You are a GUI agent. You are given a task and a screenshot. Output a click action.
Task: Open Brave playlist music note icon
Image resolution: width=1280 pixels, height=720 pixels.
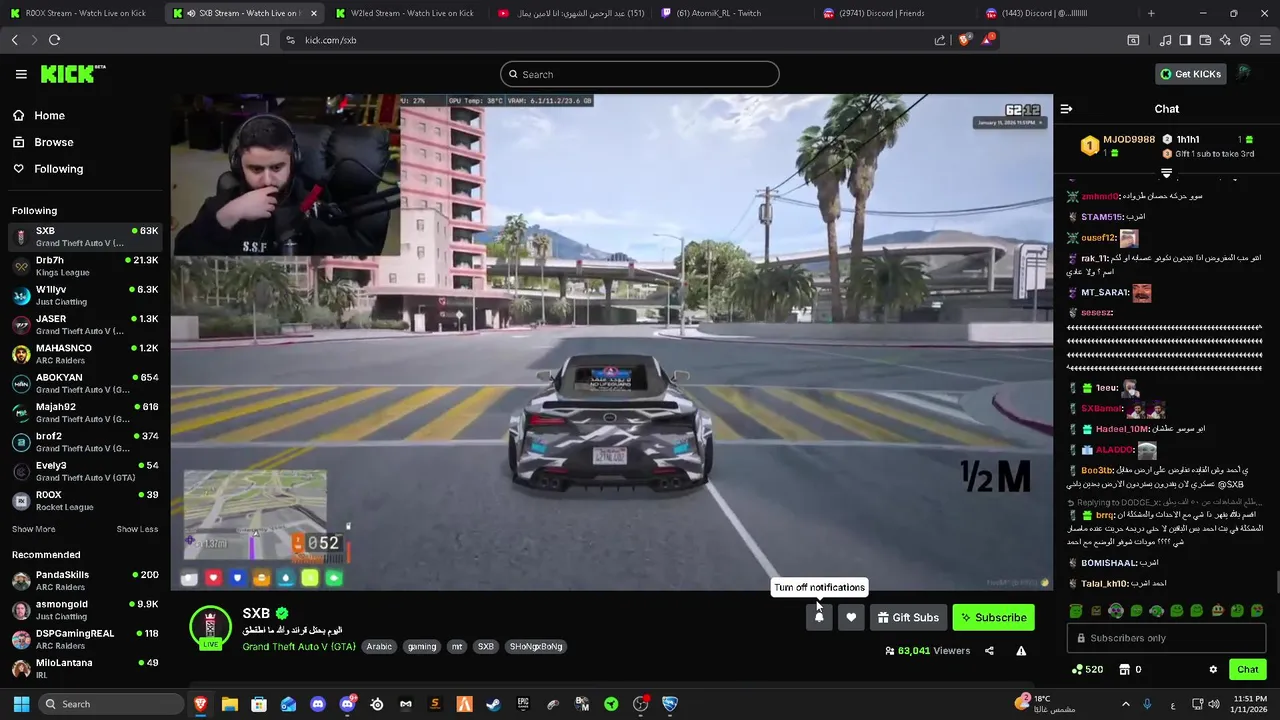pyautogui.click(x=1165, y=40)
